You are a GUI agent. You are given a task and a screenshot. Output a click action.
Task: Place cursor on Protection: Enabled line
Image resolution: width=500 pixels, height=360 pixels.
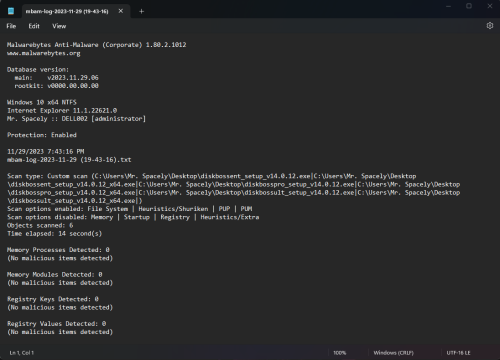click(x=42, y=135)
